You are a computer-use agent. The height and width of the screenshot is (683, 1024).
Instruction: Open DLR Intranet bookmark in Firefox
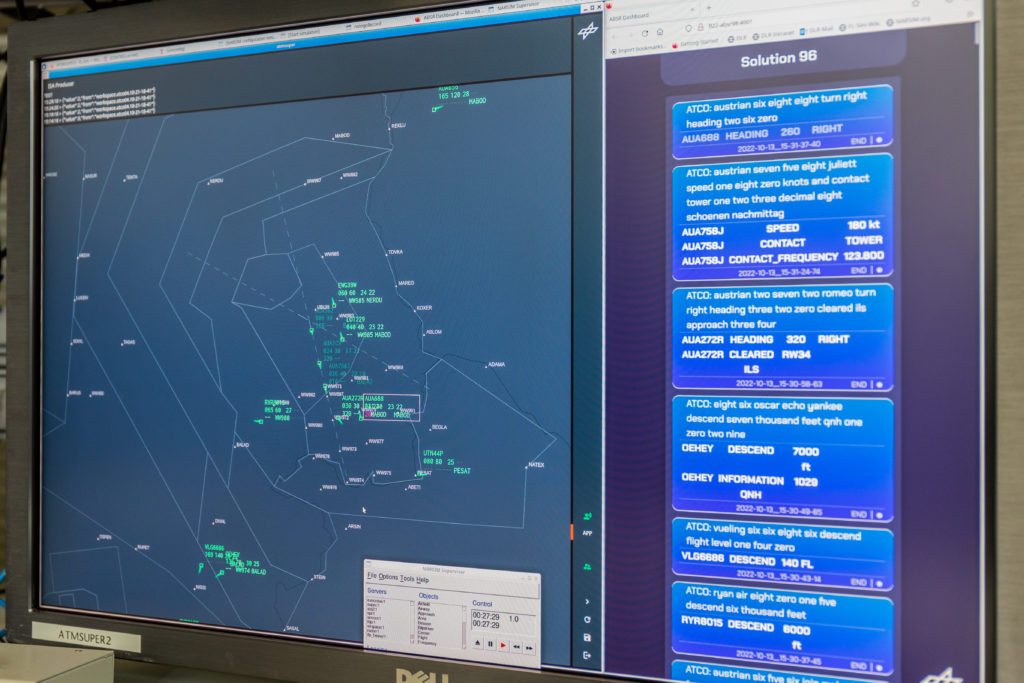click(x=775, y=35)
